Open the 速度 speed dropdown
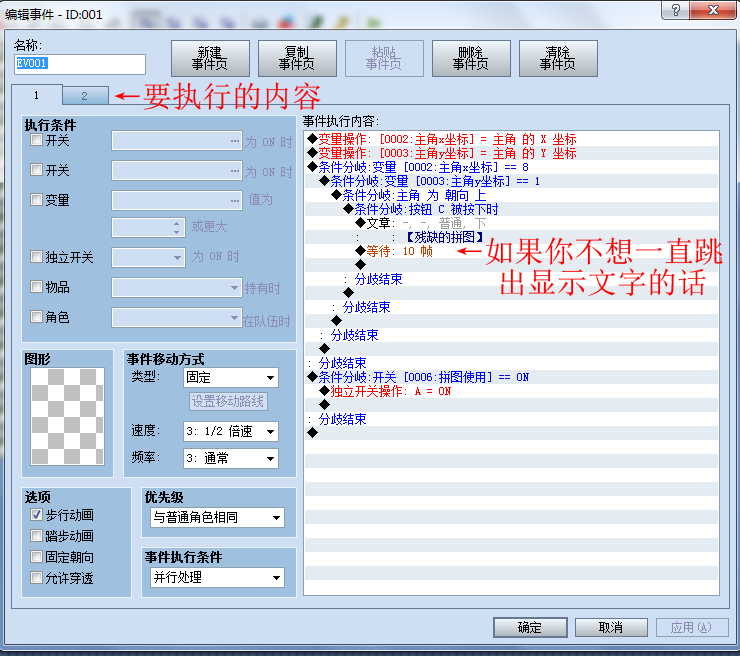Image resolution: width=740 pixels, height=656 pixels. click(x=231, y=431)
